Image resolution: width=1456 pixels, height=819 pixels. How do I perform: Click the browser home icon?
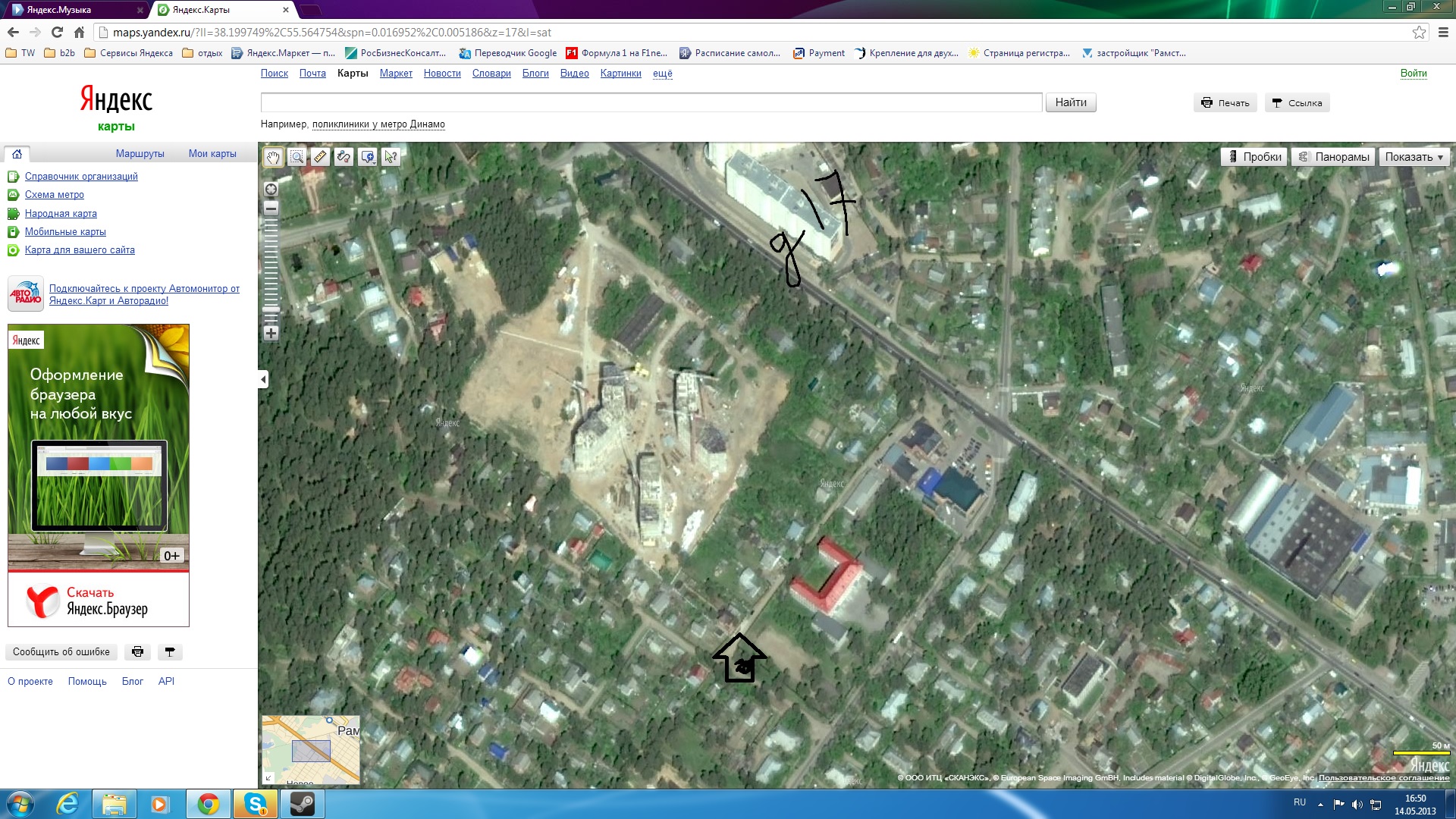click(79, 33)
